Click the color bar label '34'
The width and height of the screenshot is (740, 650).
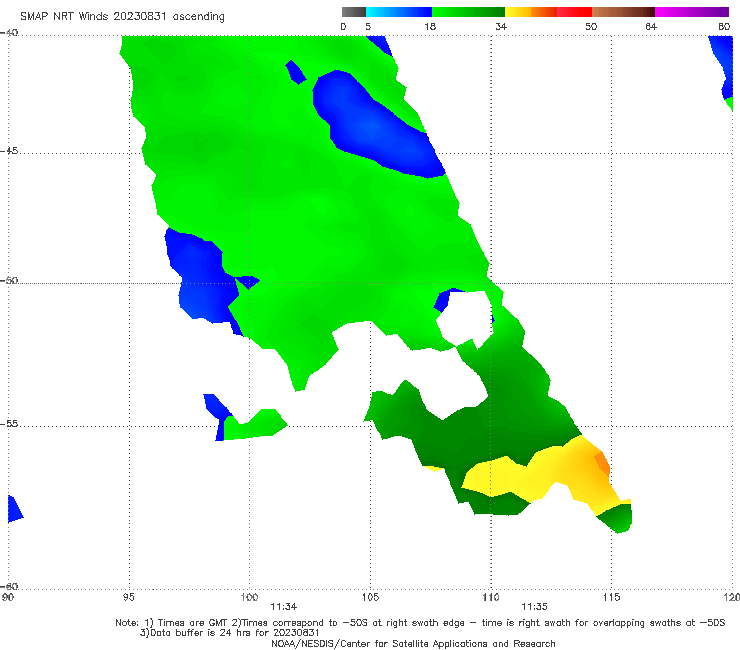point(501,26)
